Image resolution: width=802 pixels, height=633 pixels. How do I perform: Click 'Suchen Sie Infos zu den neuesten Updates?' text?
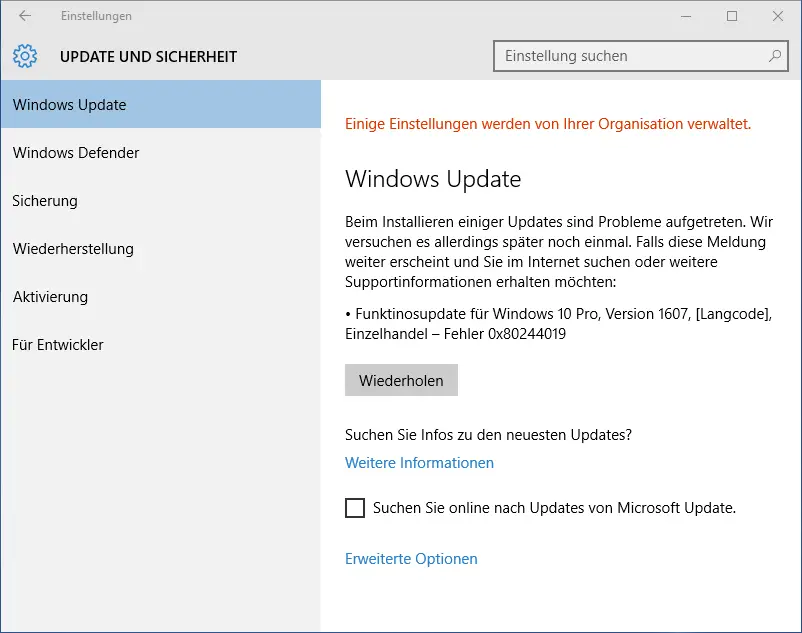[x=488, y=435]
